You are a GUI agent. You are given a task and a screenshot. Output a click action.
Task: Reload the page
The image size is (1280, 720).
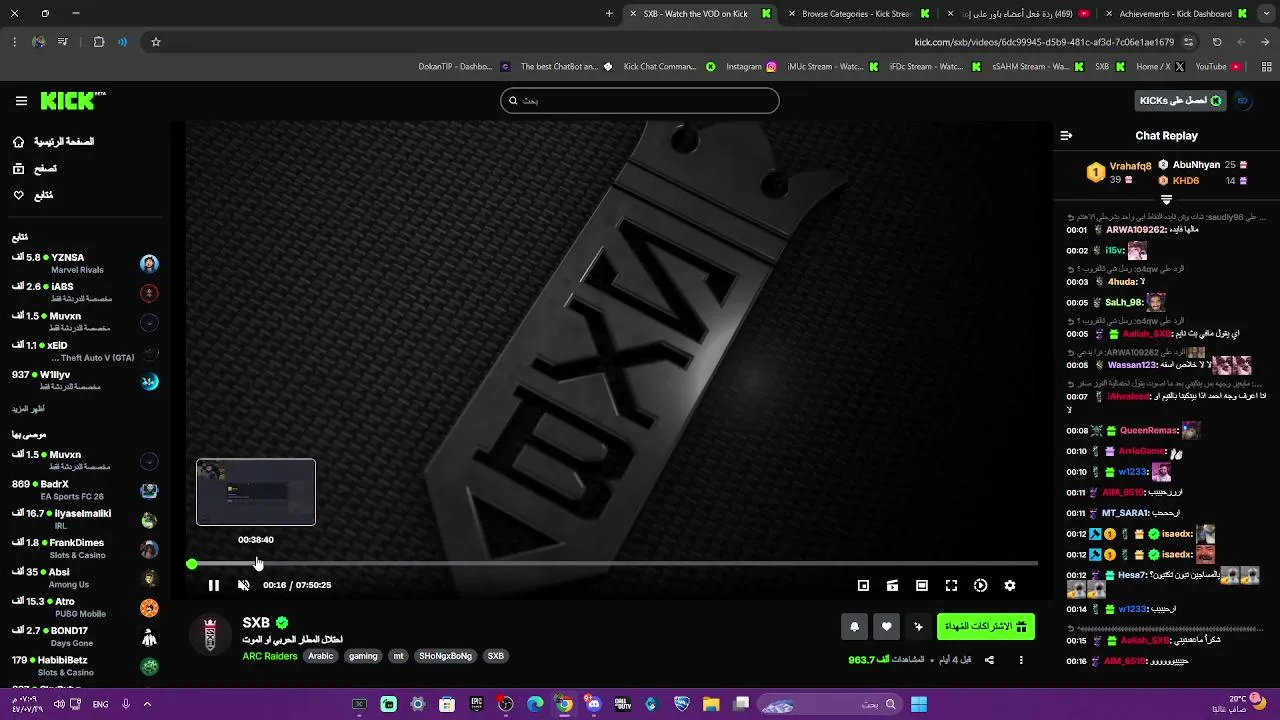click(1217, 42)
